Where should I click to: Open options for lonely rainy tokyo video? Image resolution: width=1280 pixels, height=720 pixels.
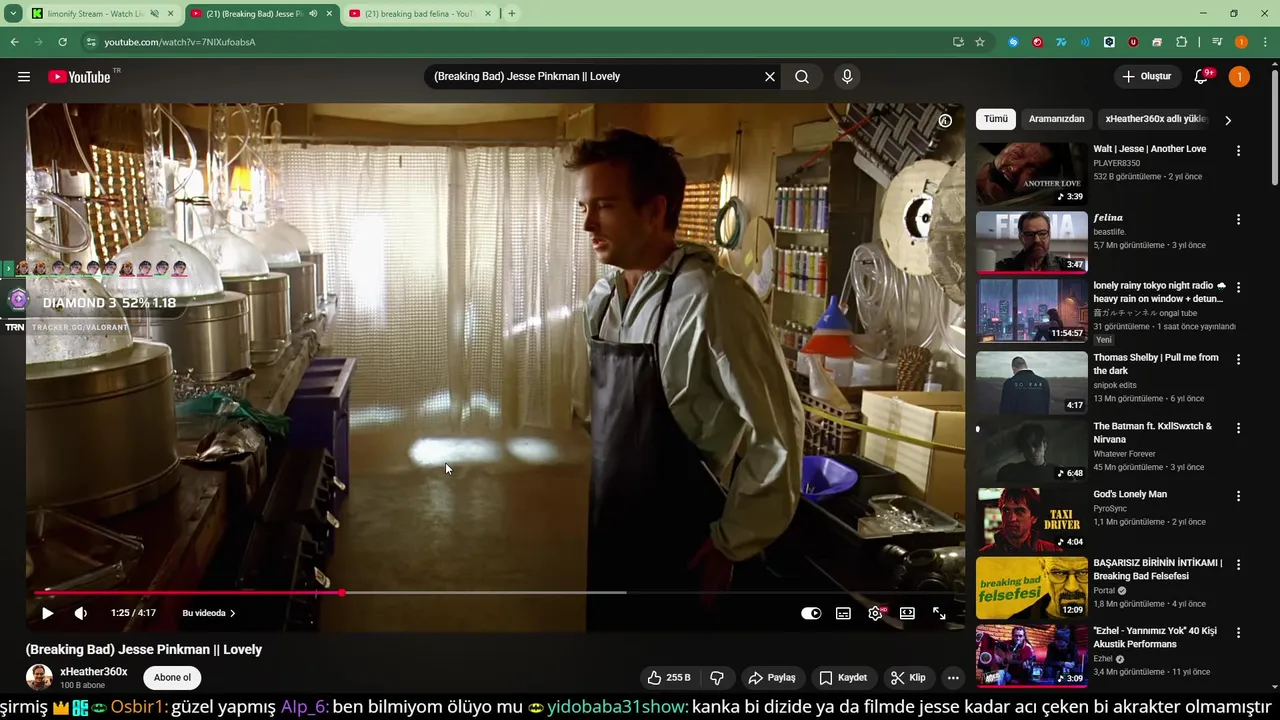click(x=1238, y=287)
